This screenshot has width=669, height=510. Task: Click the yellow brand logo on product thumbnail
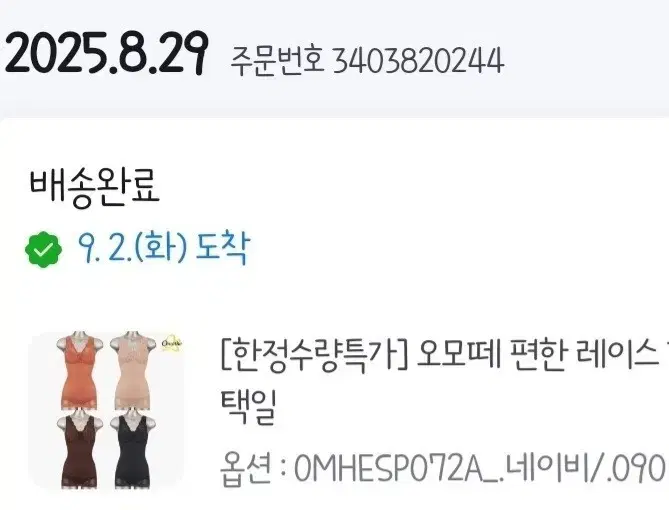[x=172, y=343]
